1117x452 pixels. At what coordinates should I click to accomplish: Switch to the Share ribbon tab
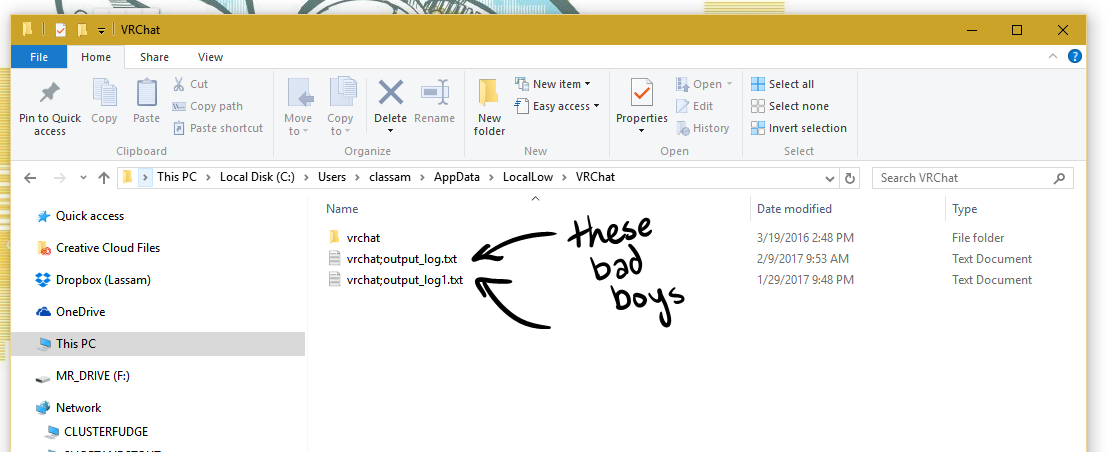click(x=154, y=57)
